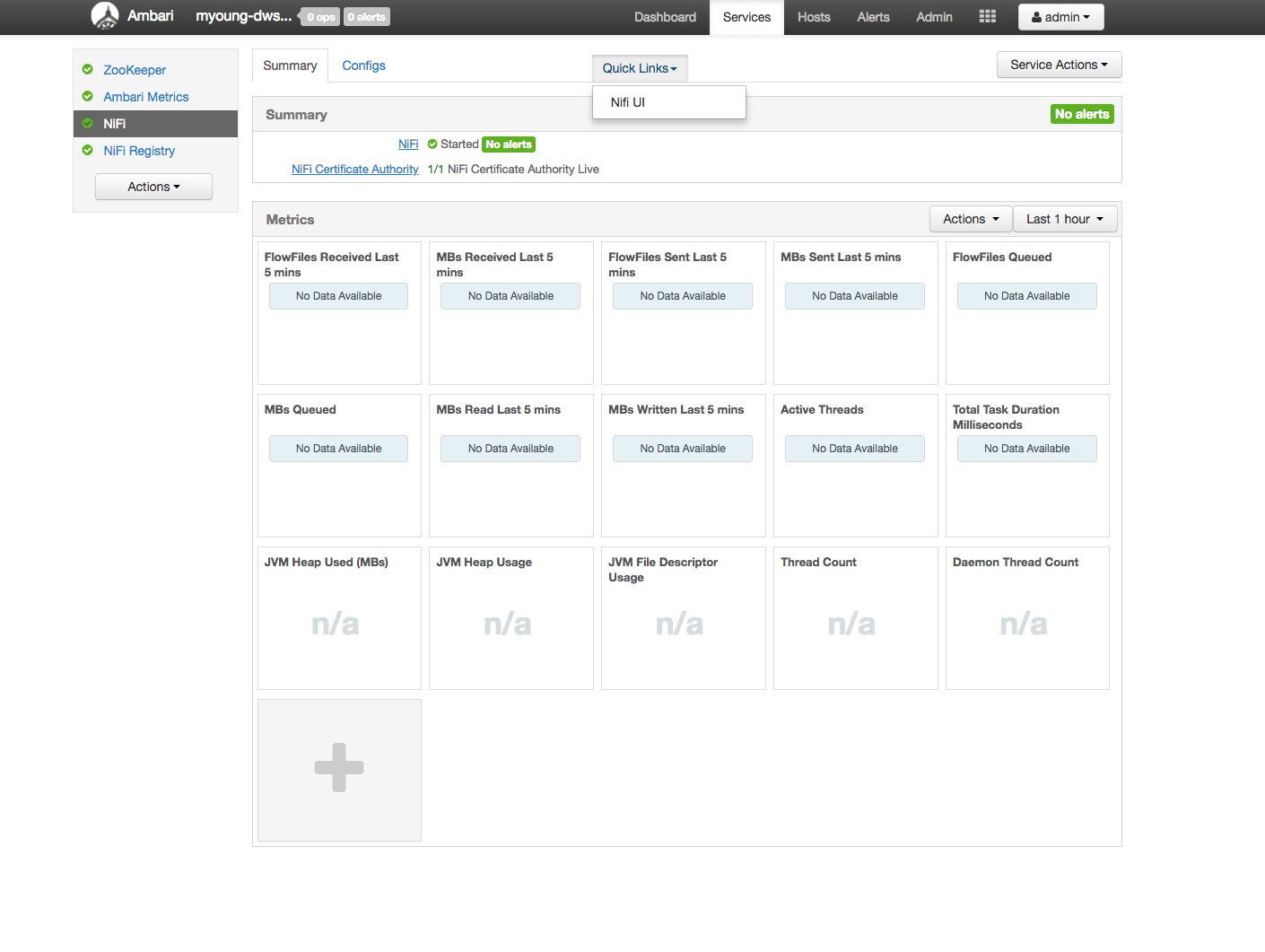The image size is (1265, 952).
Task: Open the admin user dropdown
Action: (1060, 16)
